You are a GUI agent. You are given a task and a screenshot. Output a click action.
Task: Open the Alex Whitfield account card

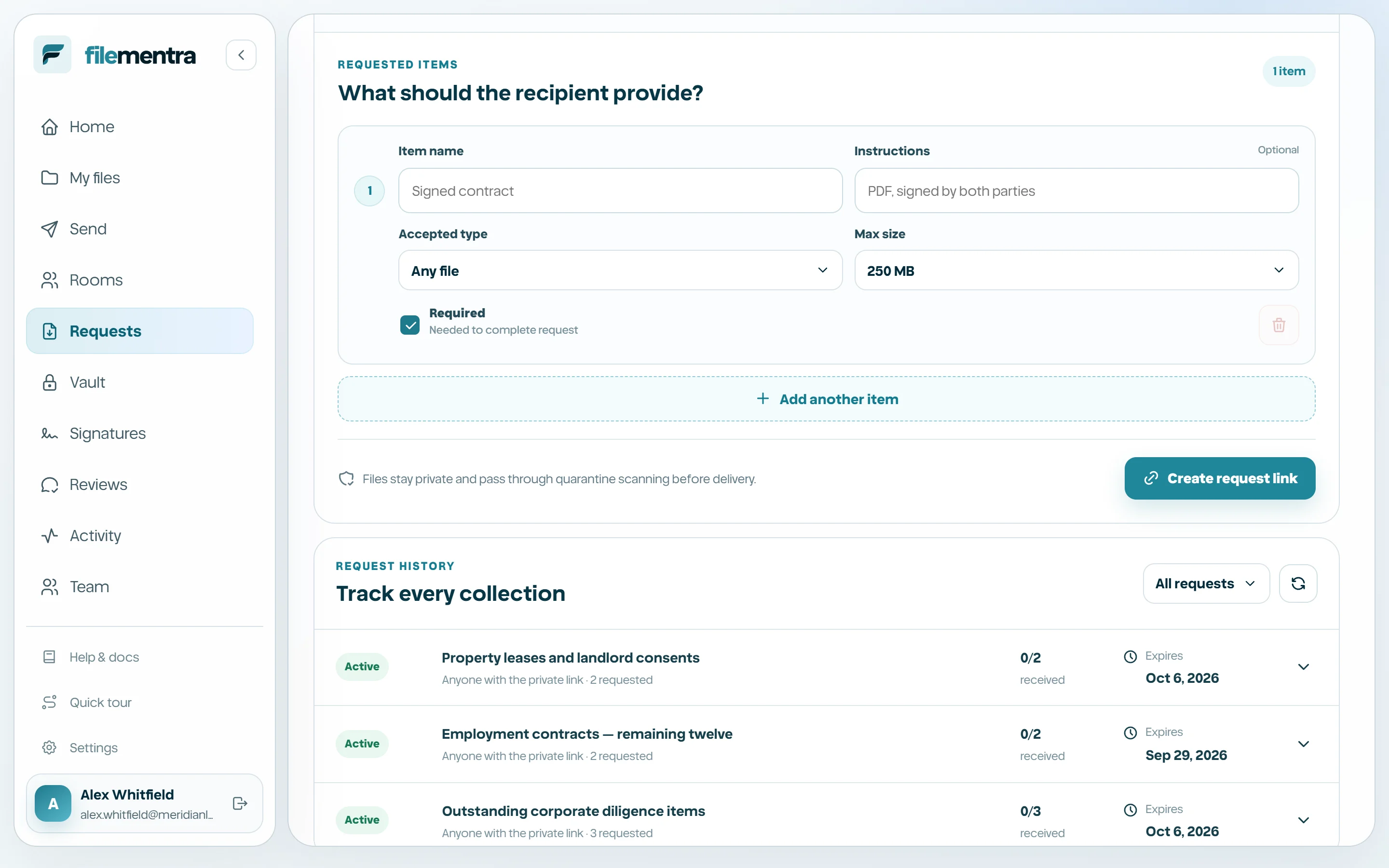coord(145,803)
